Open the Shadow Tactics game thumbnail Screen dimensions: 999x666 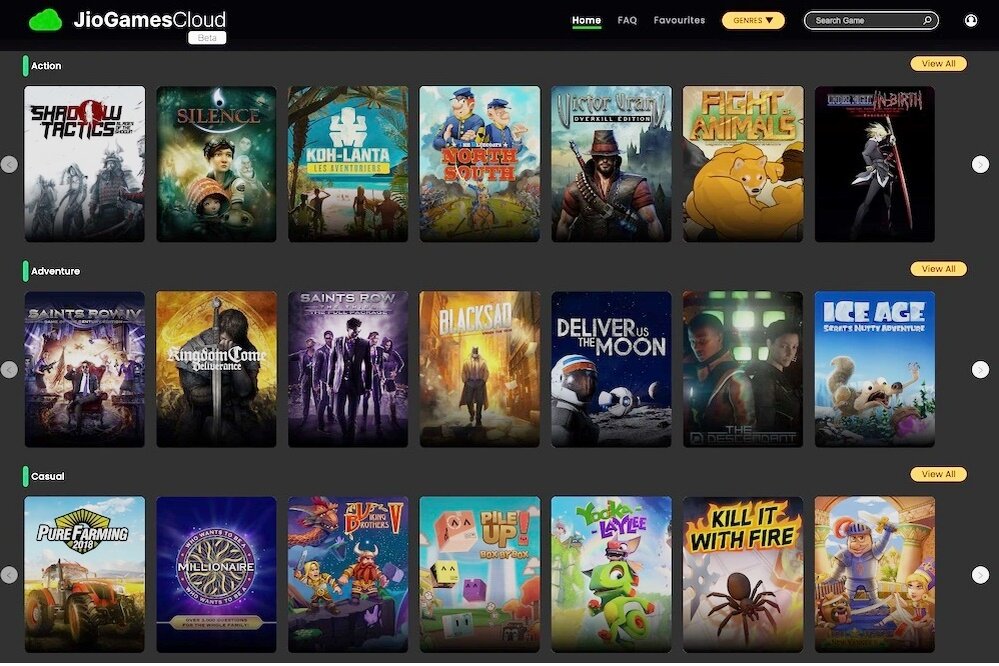(x=85, y=164)
